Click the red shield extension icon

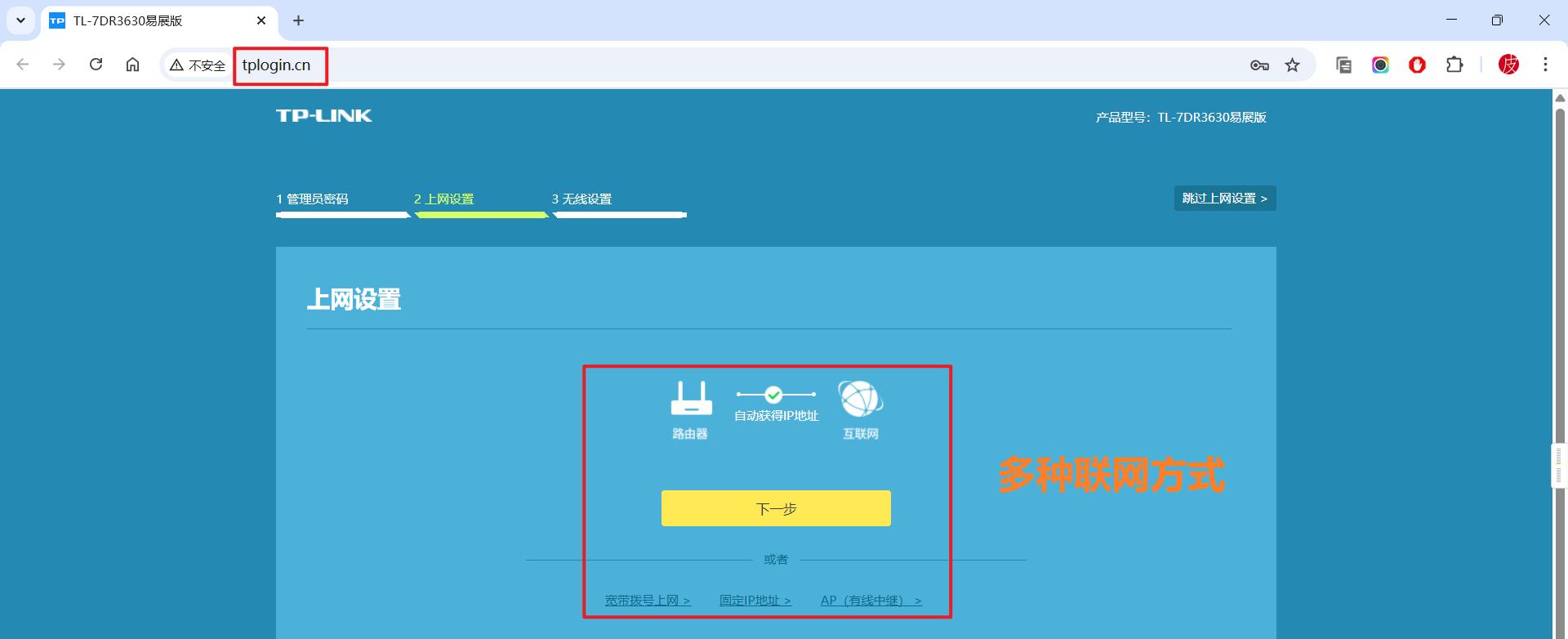[1417, 65]
